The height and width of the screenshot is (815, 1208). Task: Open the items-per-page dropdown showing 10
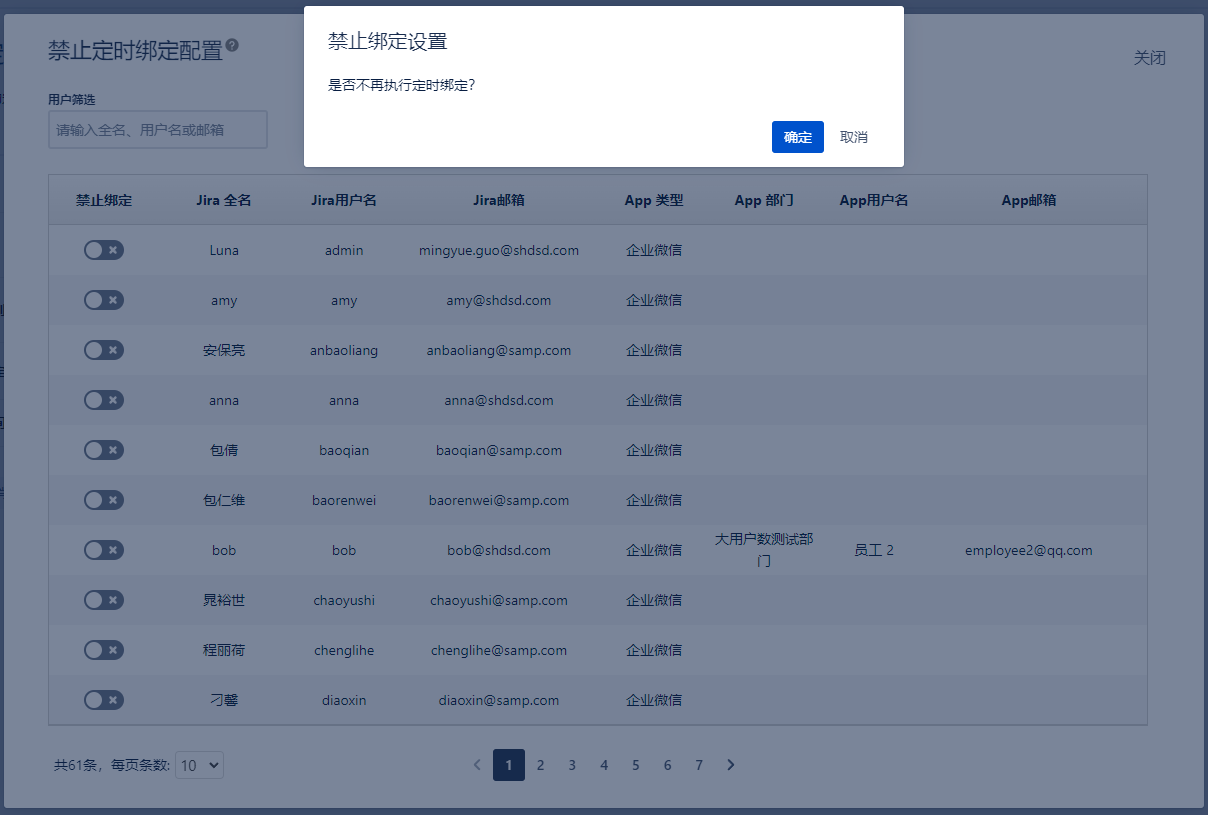point(199,765)
